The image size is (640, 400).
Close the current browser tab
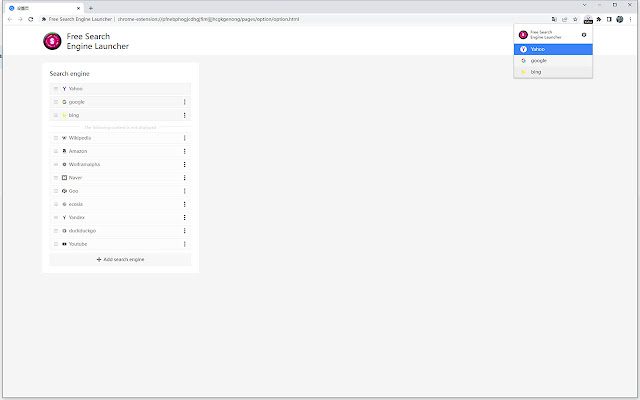click(78, 8)
